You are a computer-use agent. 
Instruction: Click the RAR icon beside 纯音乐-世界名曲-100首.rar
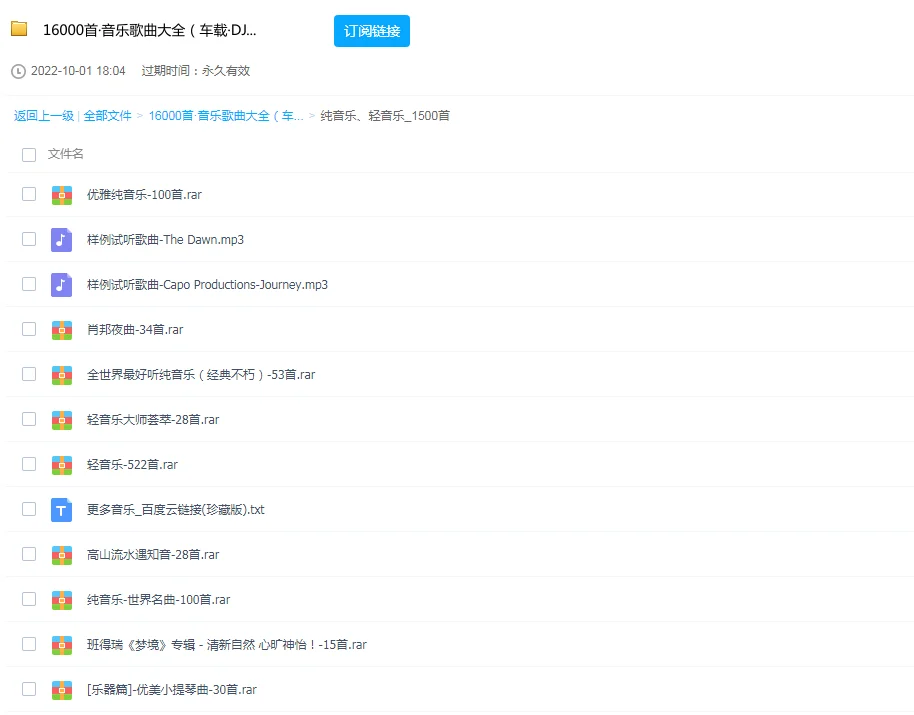(x=62, y=599)
